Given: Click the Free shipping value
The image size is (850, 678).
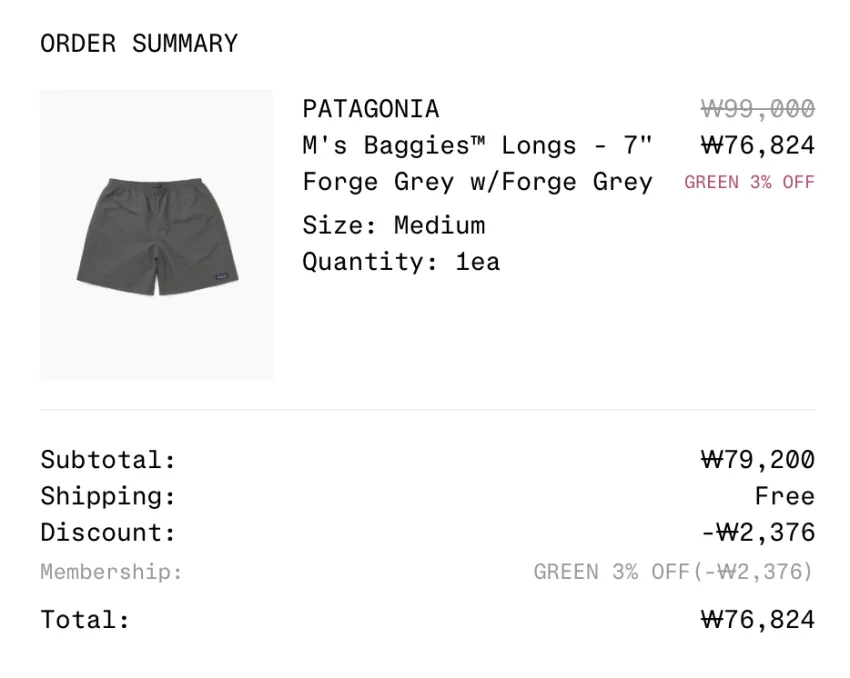Looking at the screenshot, I should coord(785,496).
